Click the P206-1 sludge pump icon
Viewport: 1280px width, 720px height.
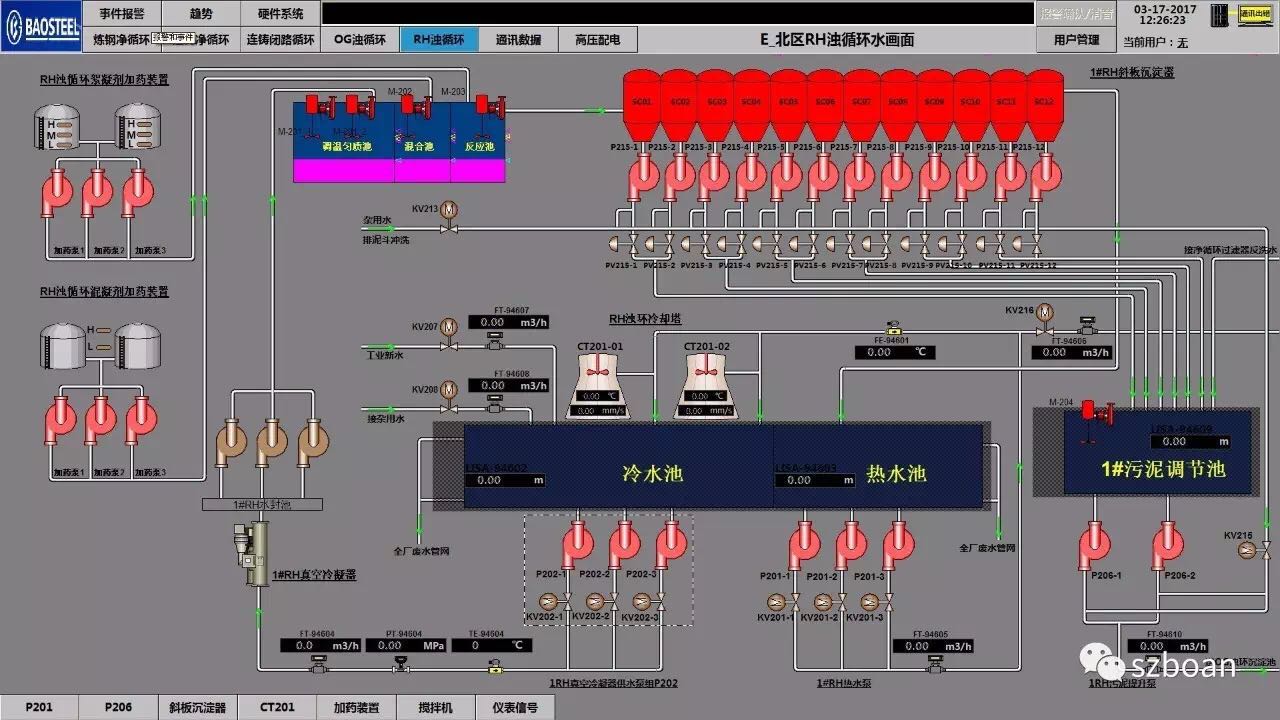tap(1094, 545)
